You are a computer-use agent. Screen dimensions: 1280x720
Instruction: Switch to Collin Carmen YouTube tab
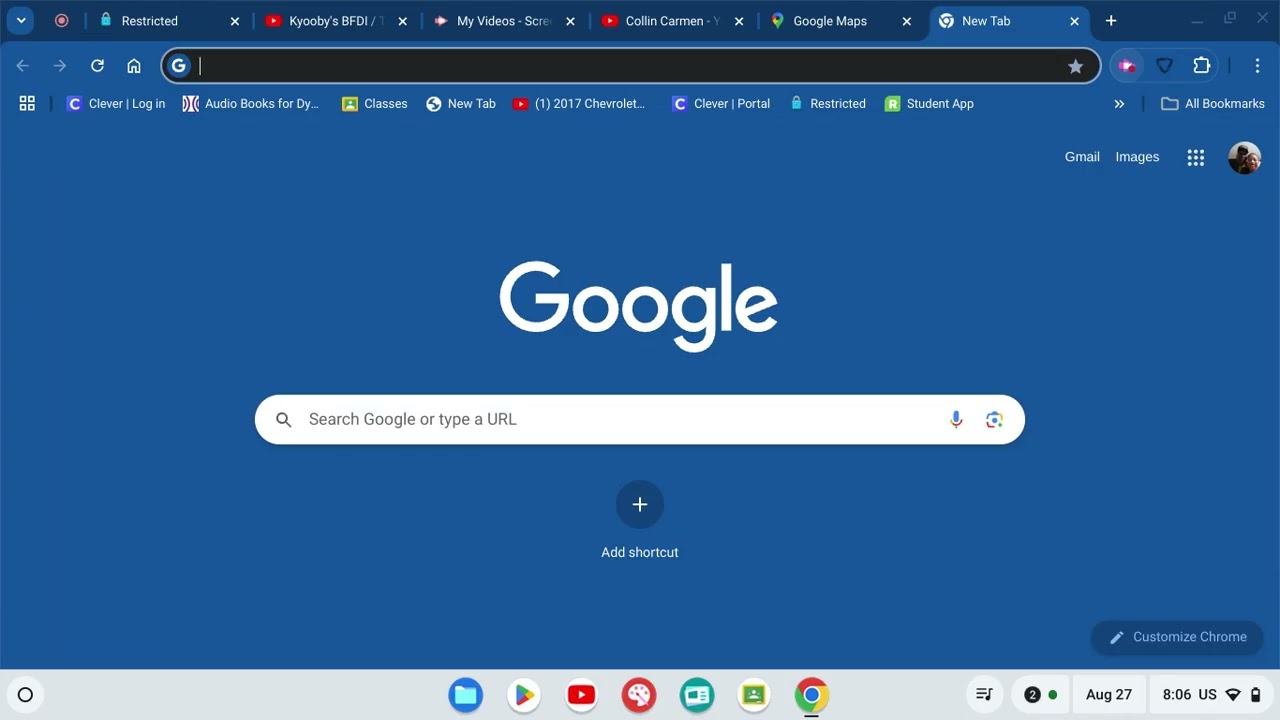pos(673,20)
